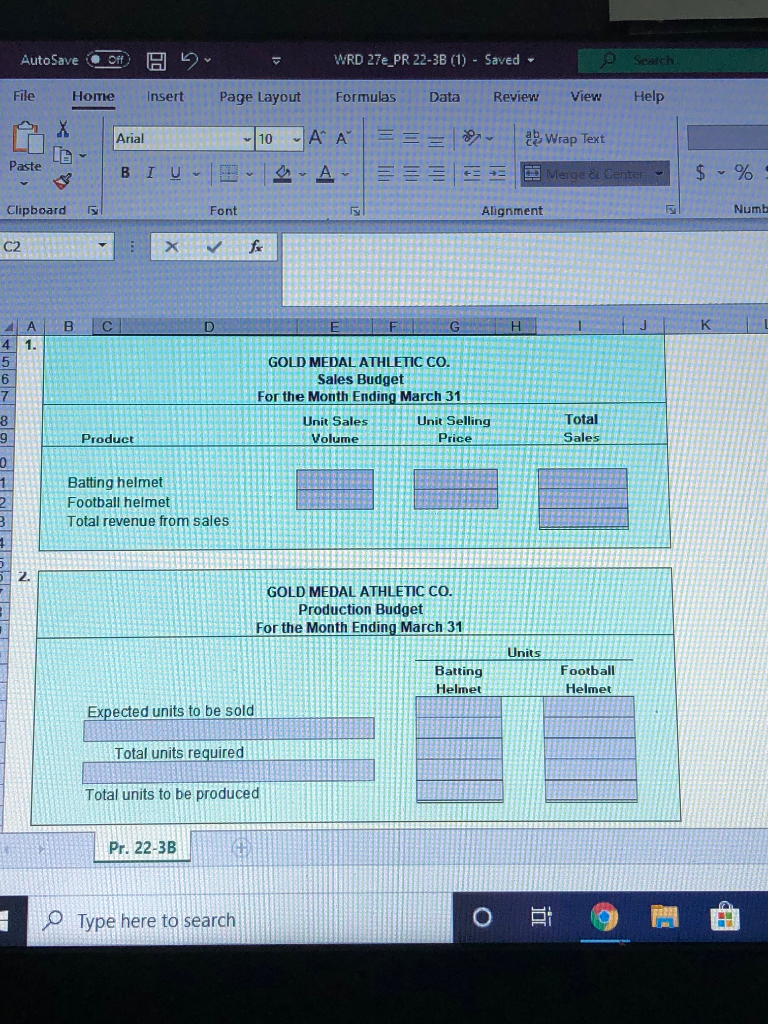Expand the Paste options arrow
The width and height of the screenshot is (768, 1024).
(x=25, y=183)
